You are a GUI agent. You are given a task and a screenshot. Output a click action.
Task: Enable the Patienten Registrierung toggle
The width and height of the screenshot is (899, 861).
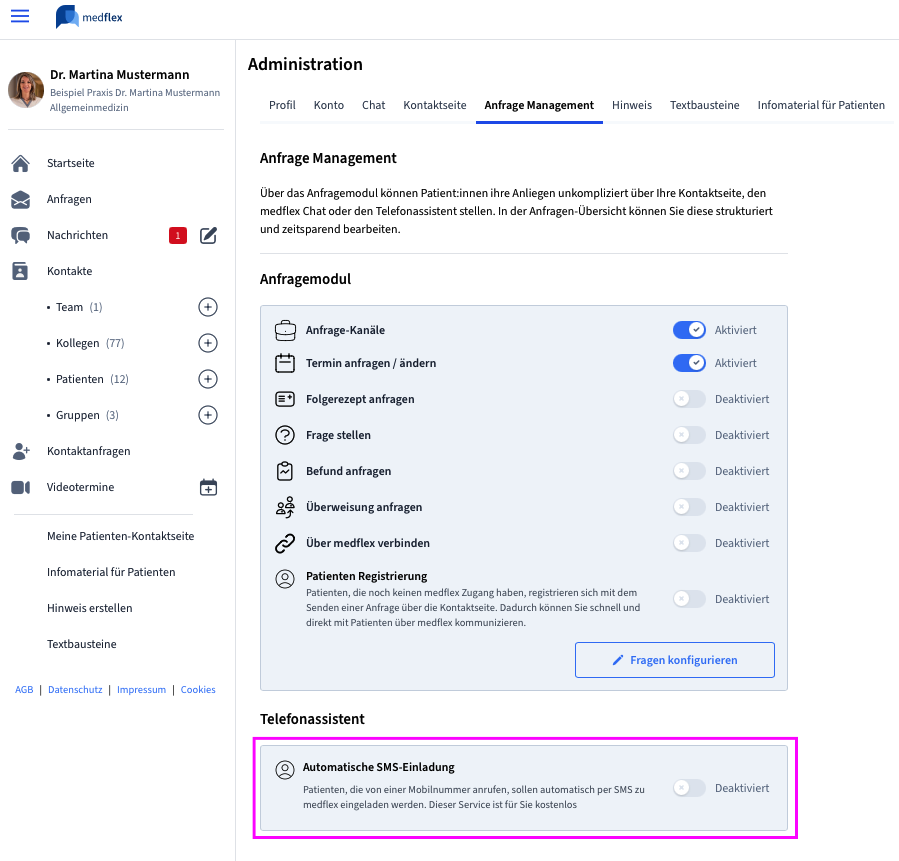pos(689,599)
